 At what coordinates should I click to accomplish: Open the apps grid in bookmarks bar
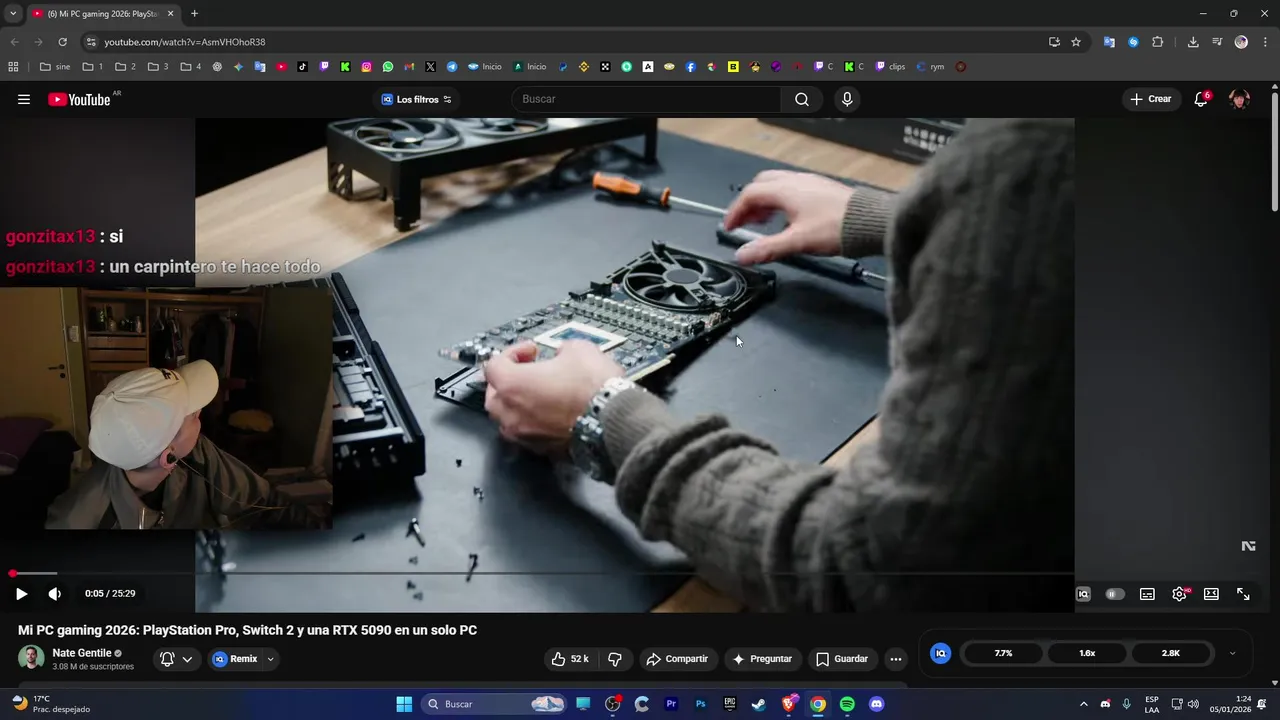tap(13, 67)
